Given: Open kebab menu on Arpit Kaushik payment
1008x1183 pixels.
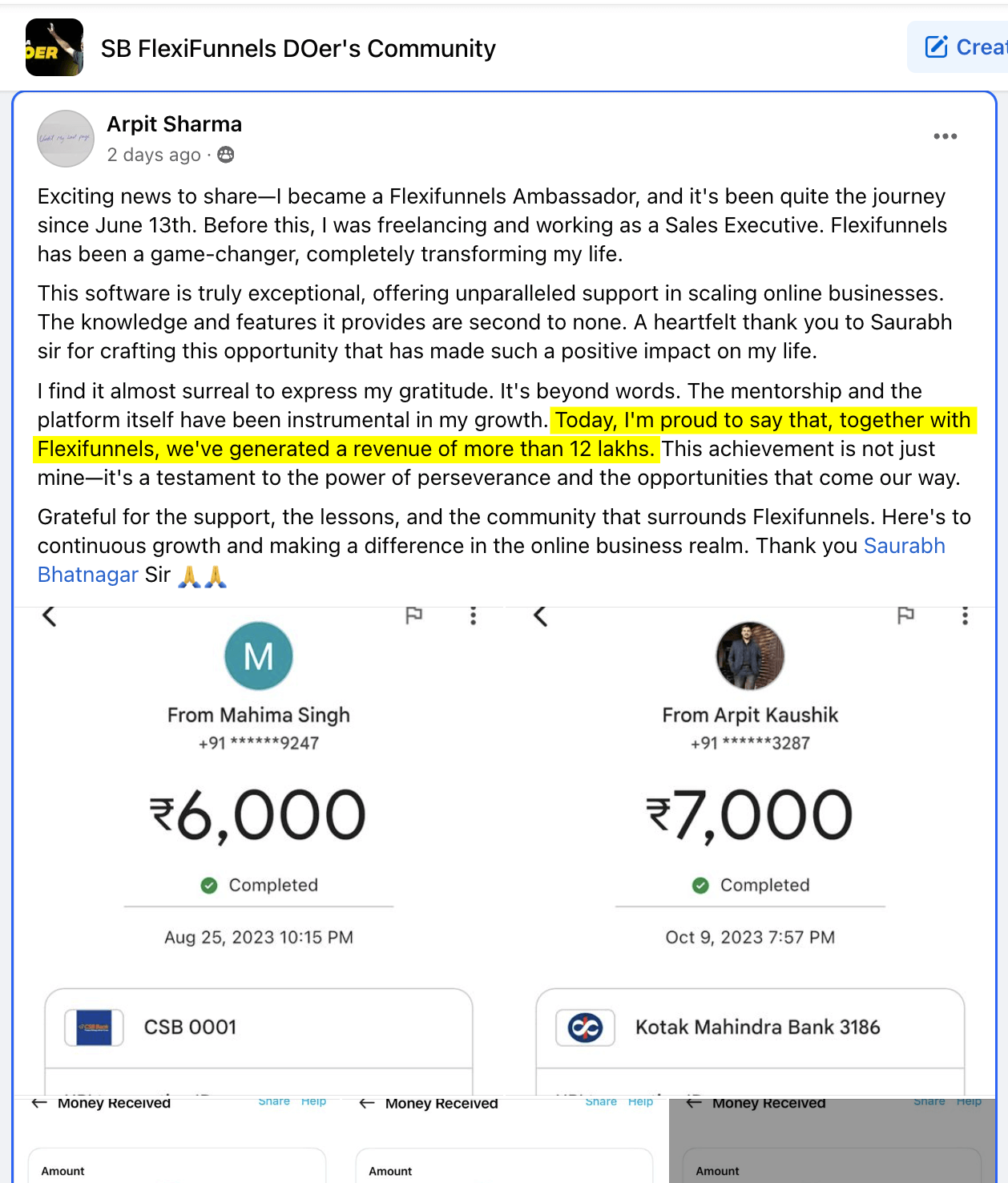Looking at the screenshot, I should pos(965,616).
